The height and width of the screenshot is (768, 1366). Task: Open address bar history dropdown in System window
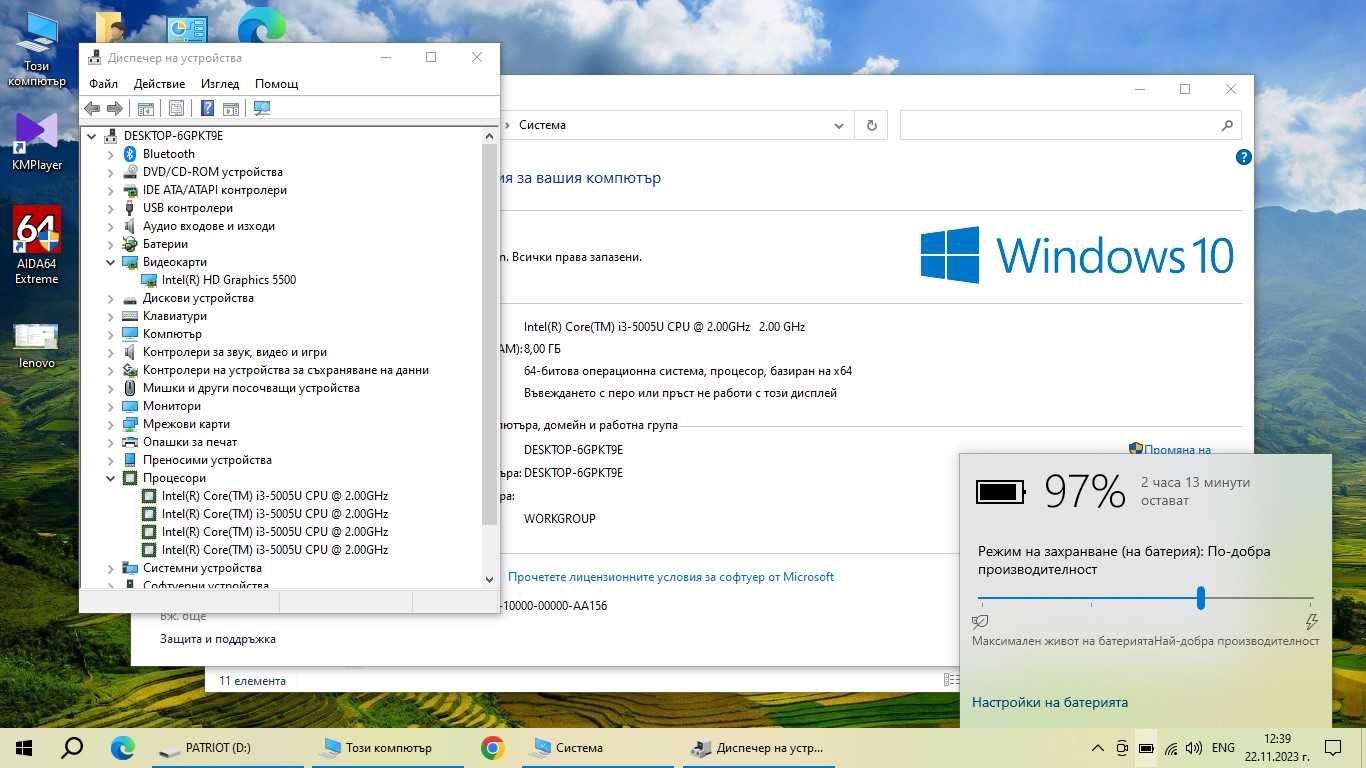(x=840, y=125)
